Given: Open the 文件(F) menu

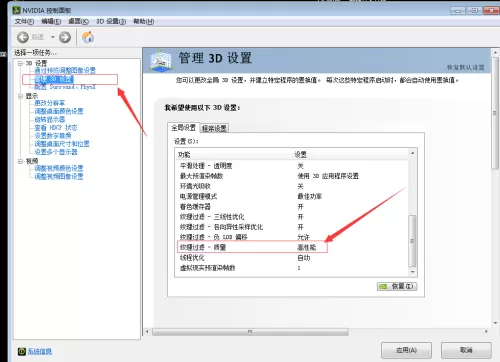Looking at the screenshot, I should [x=24, y=21].
